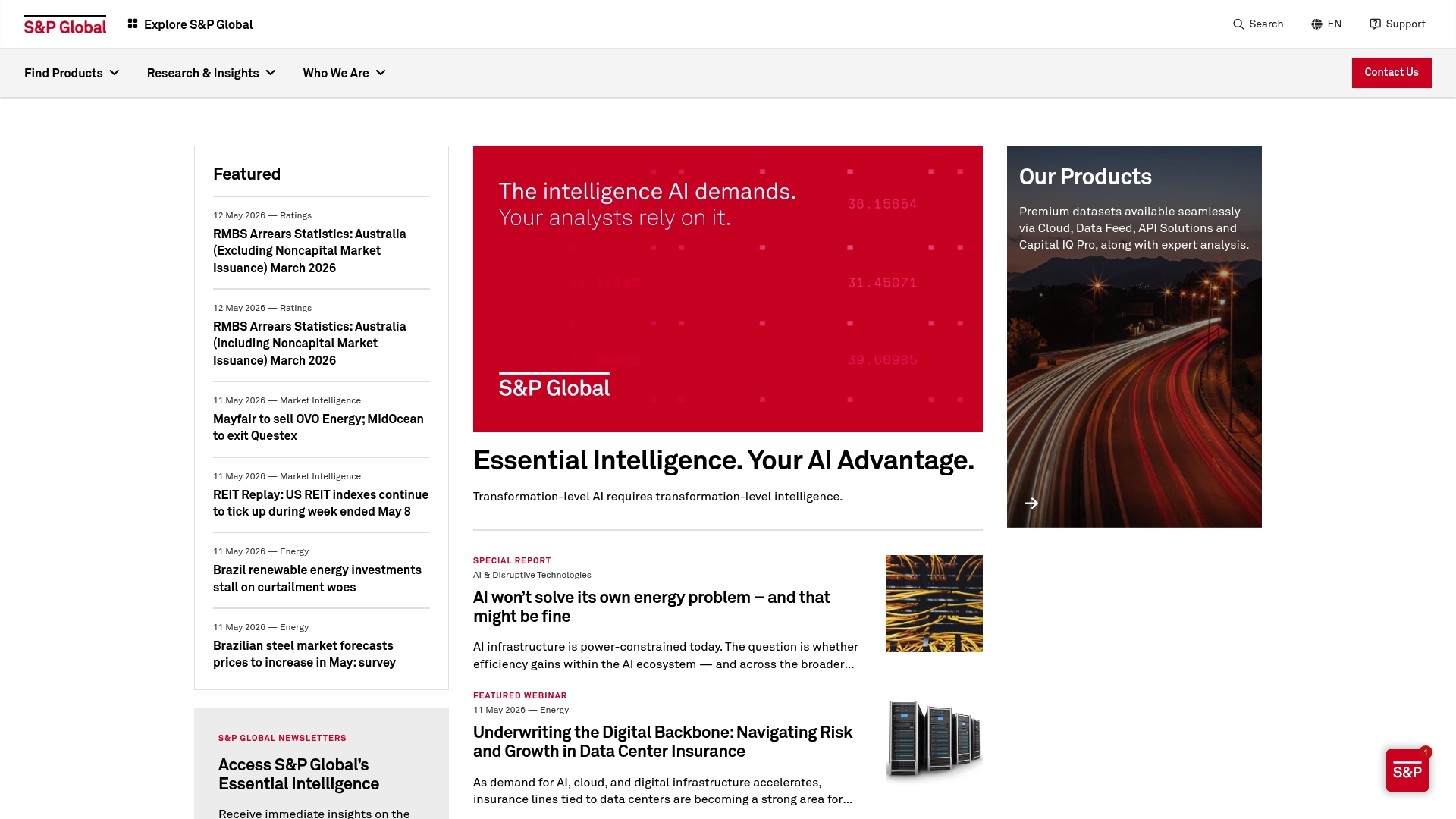The image size is (1456, 819).
Task: Click the globe language icon
Action: (x=1316, y=24)
